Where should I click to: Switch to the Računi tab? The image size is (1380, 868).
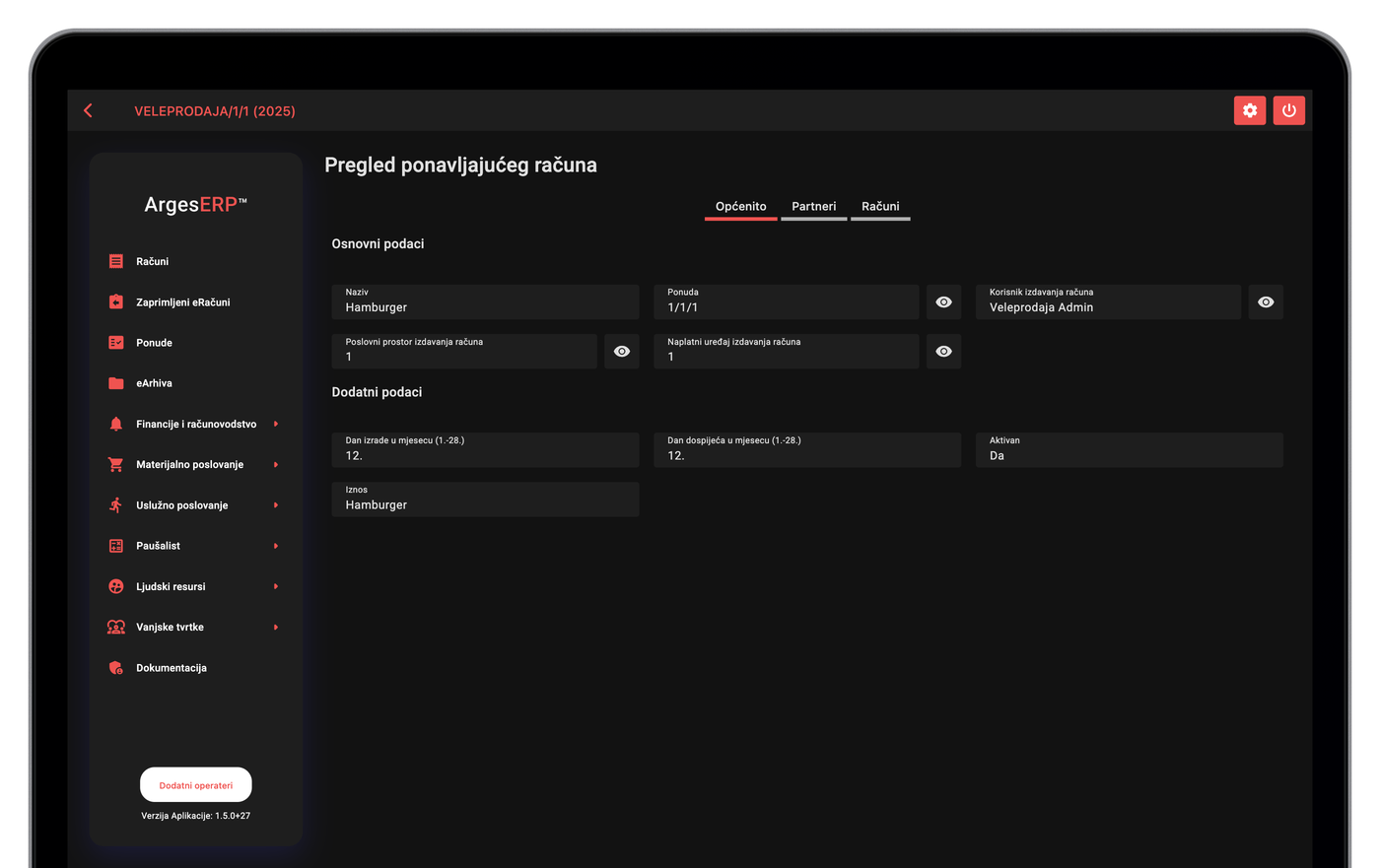pos(880,207)
